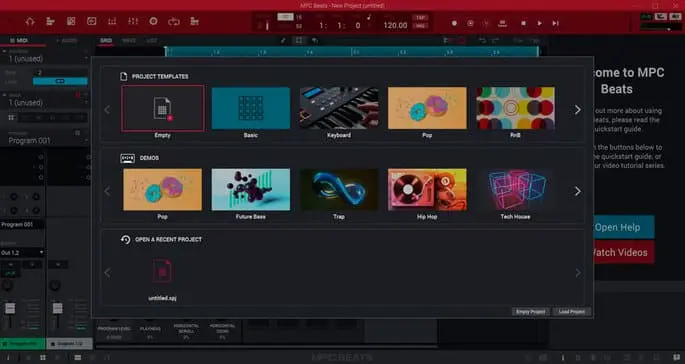
Task: Show next demos with right arrow
Action: (x=578, y=191)
